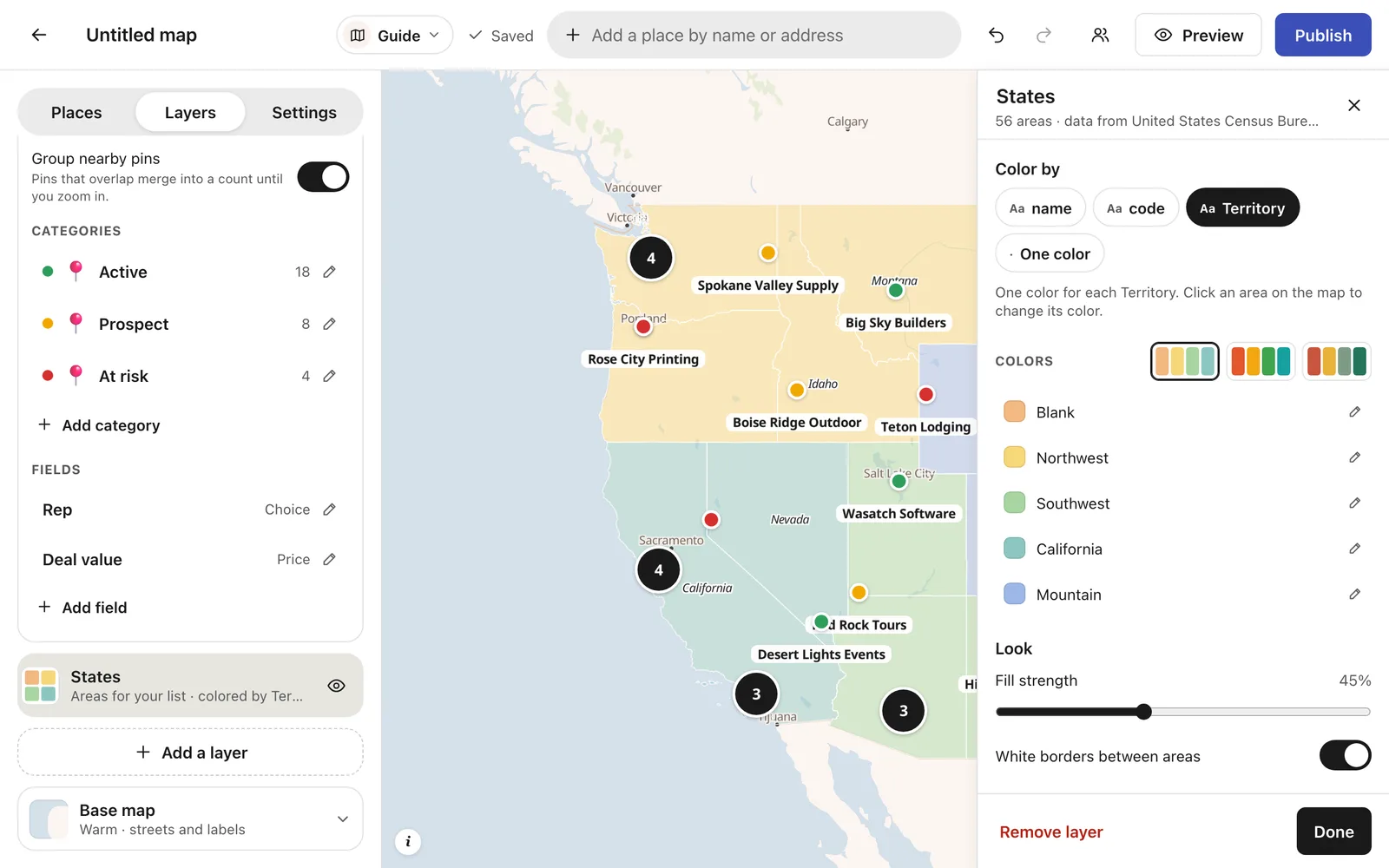1389x868 pixels.
Task: Choose the One color option
Action: coord(1050,253)
